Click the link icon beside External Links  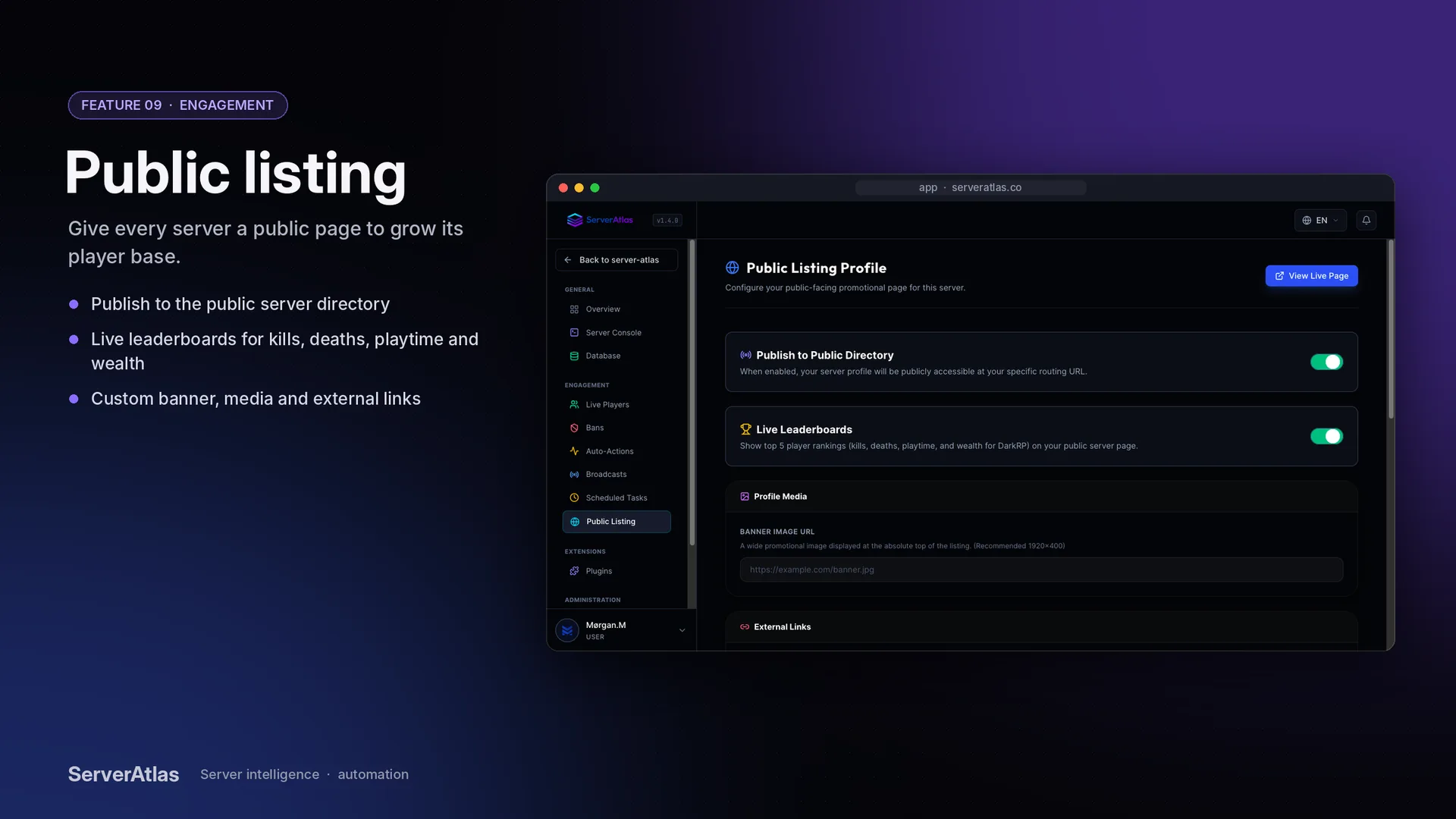click(745, 627)
